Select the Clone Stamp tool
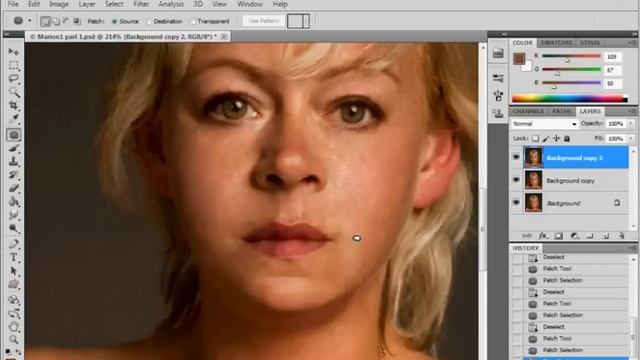The width and height of the screenshot is (640, 360). (x=13, y=162)
